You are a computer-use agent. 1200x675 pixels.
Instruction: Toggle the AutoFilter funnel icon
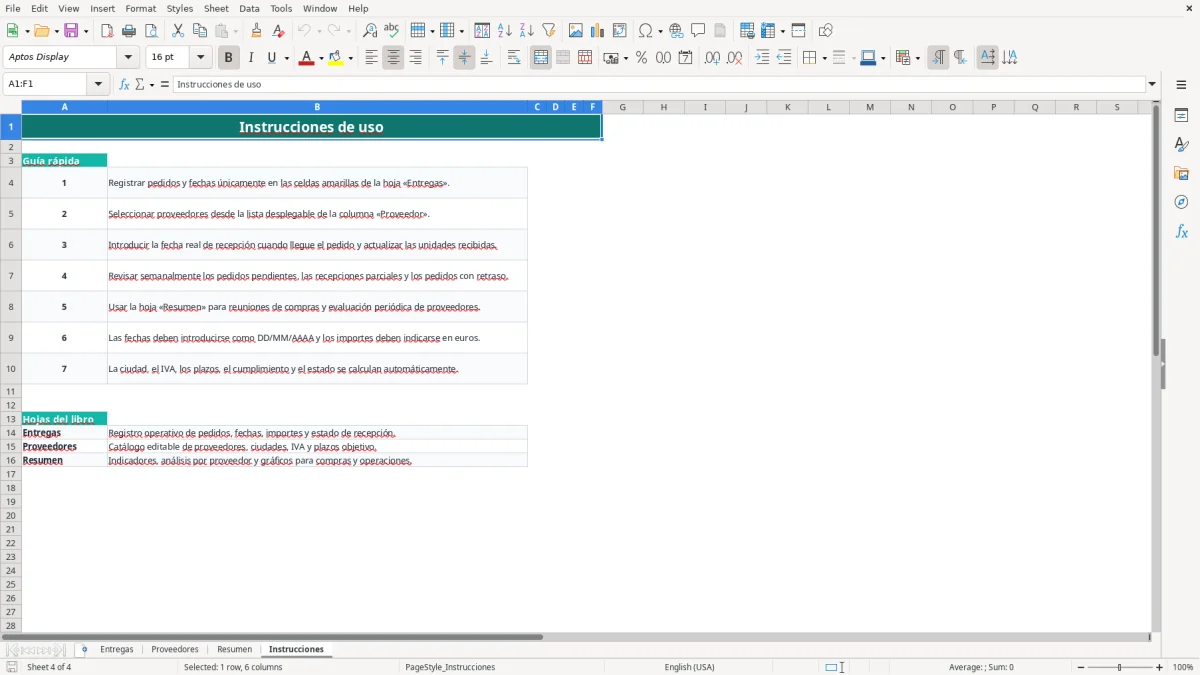click(x=549, y=31)
